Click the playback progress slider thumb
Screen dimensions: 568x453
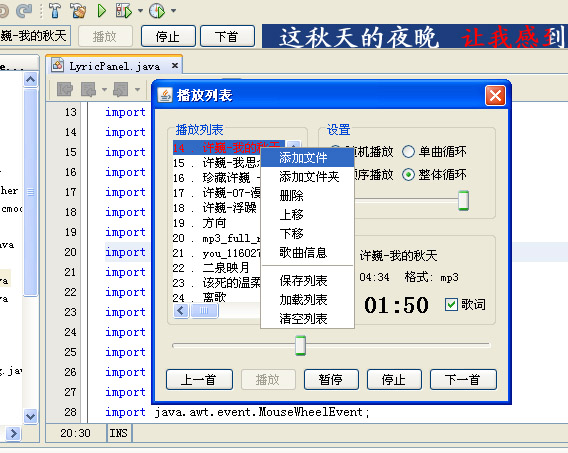[300, 345]
